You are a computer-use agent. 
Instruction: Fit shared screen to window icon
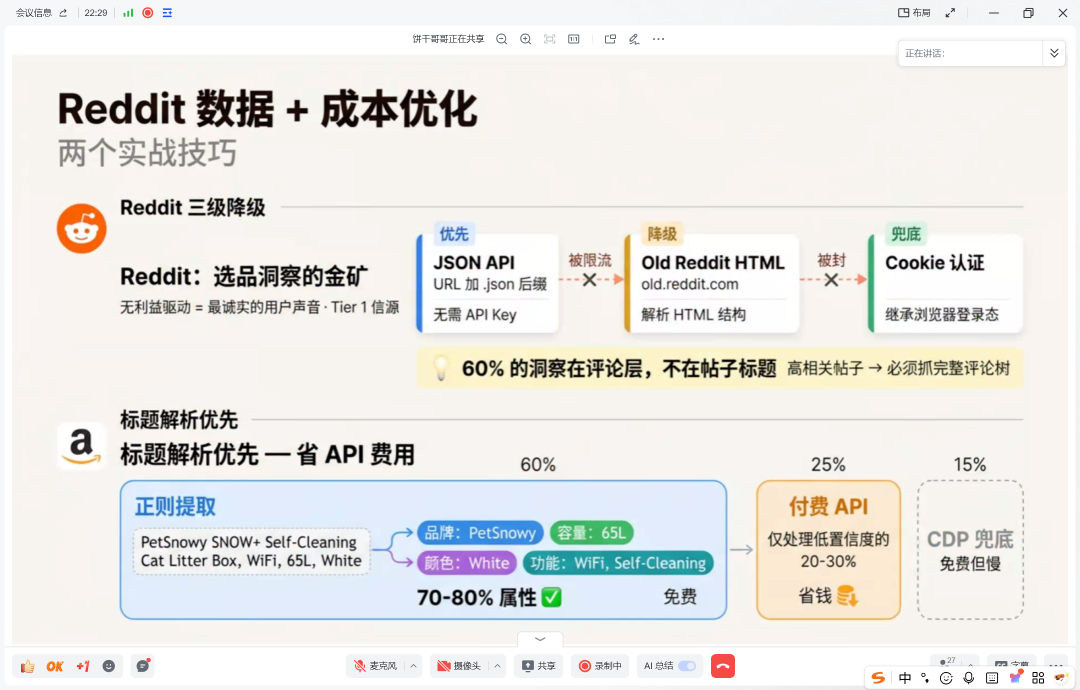(x=550, y=39)
